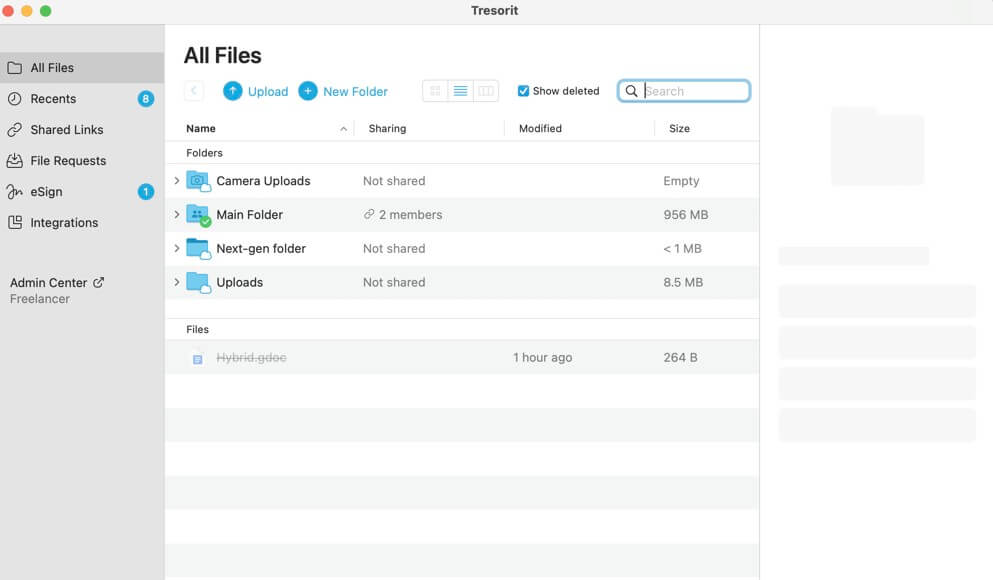
Task: Select the Uploads folder name
Action: (x=239, y=282)
